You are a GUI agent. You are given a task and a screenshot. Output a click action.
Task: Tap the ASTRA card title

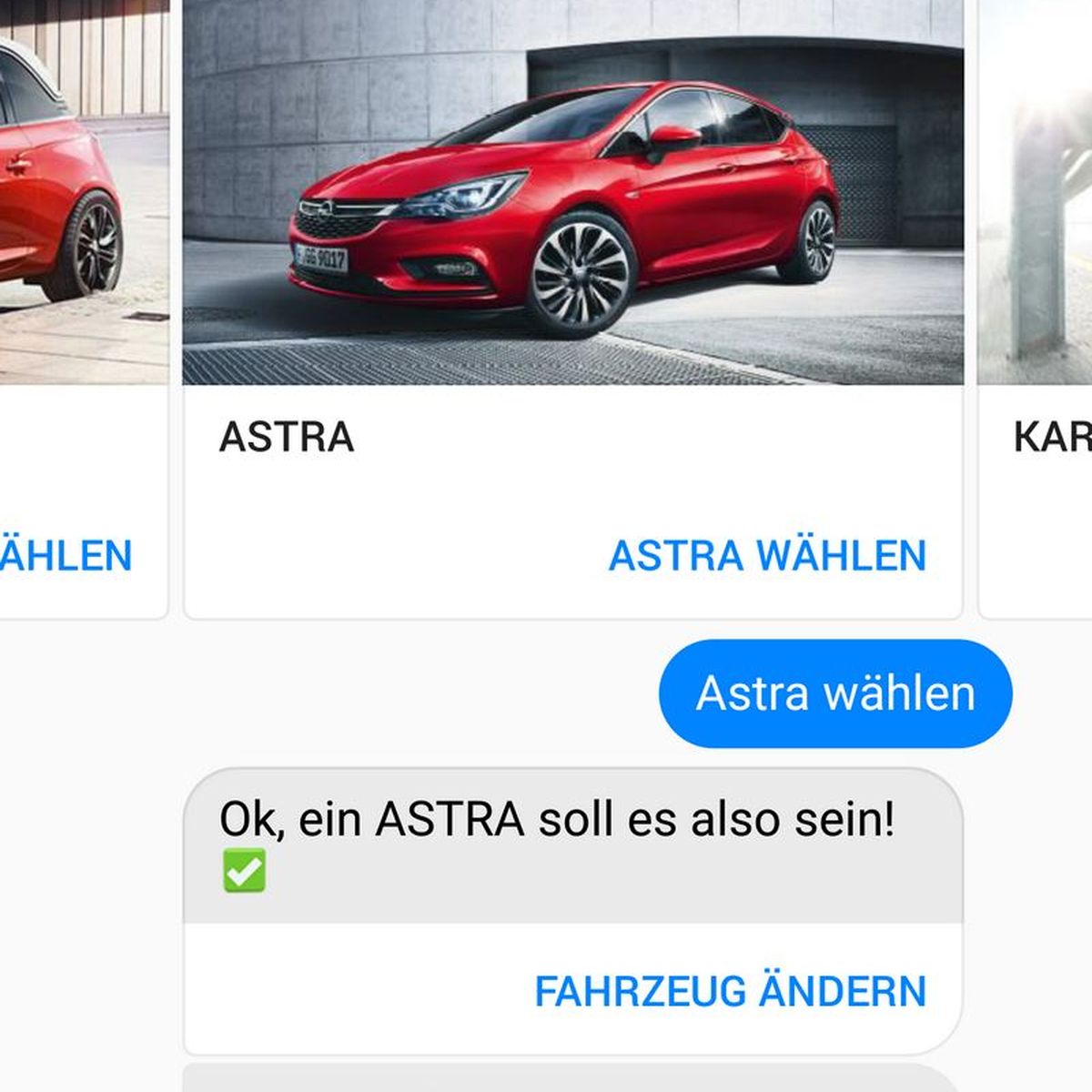click(x=287, y=437)
